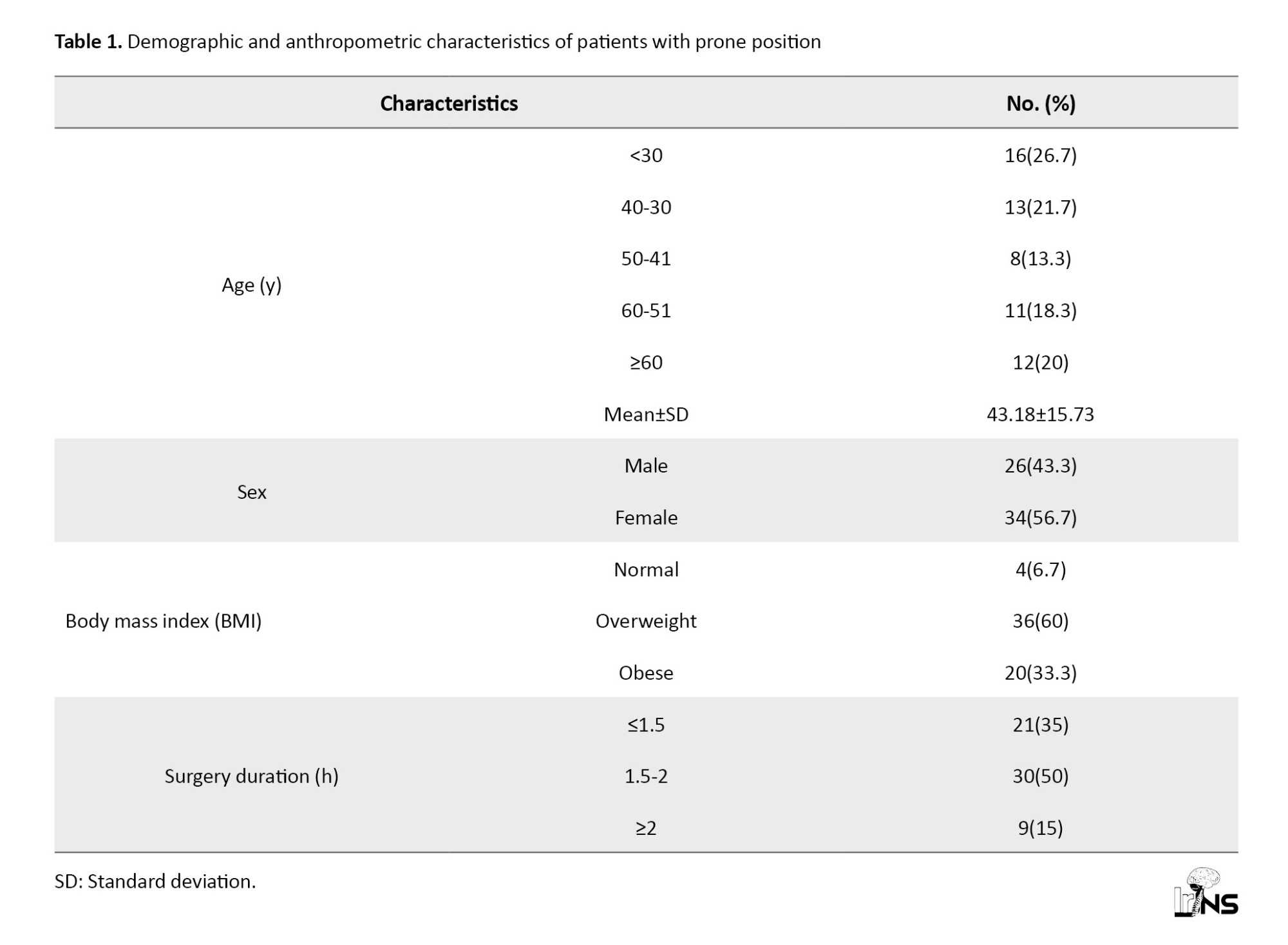
Task: Click the <30 age group cell
Action: 646,156
